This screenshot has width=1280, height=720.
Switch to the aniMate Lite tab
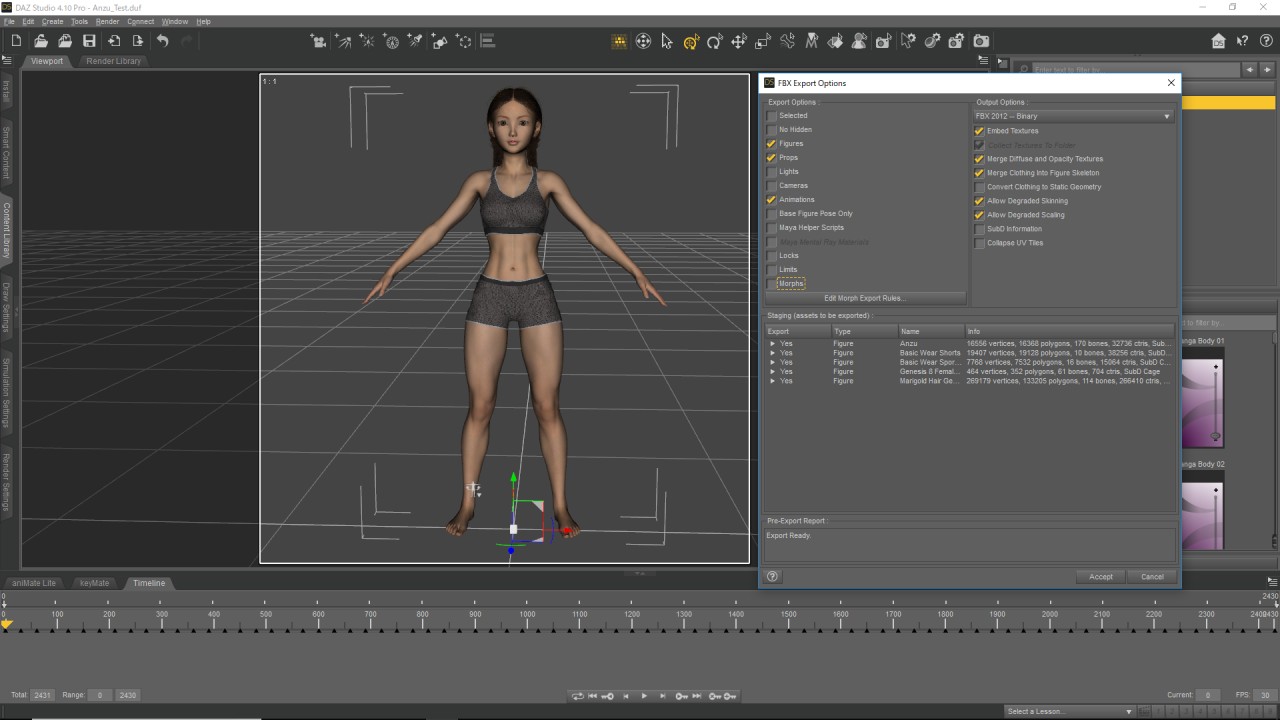click(34, 583)
